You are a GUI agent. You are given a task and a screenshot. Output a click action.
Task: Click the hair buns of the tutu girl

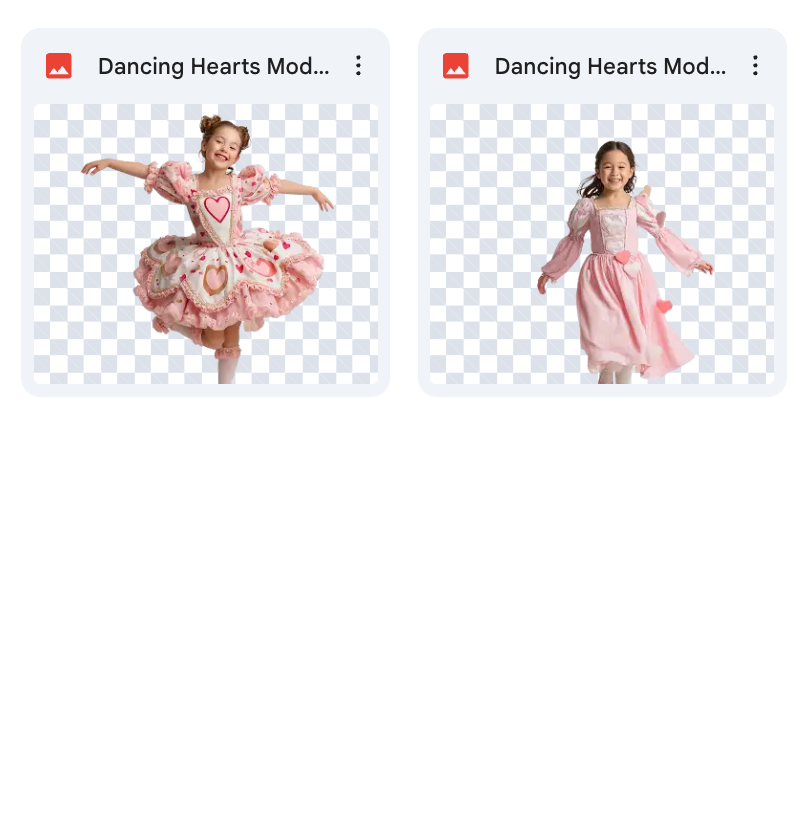[x=223, y=127]
